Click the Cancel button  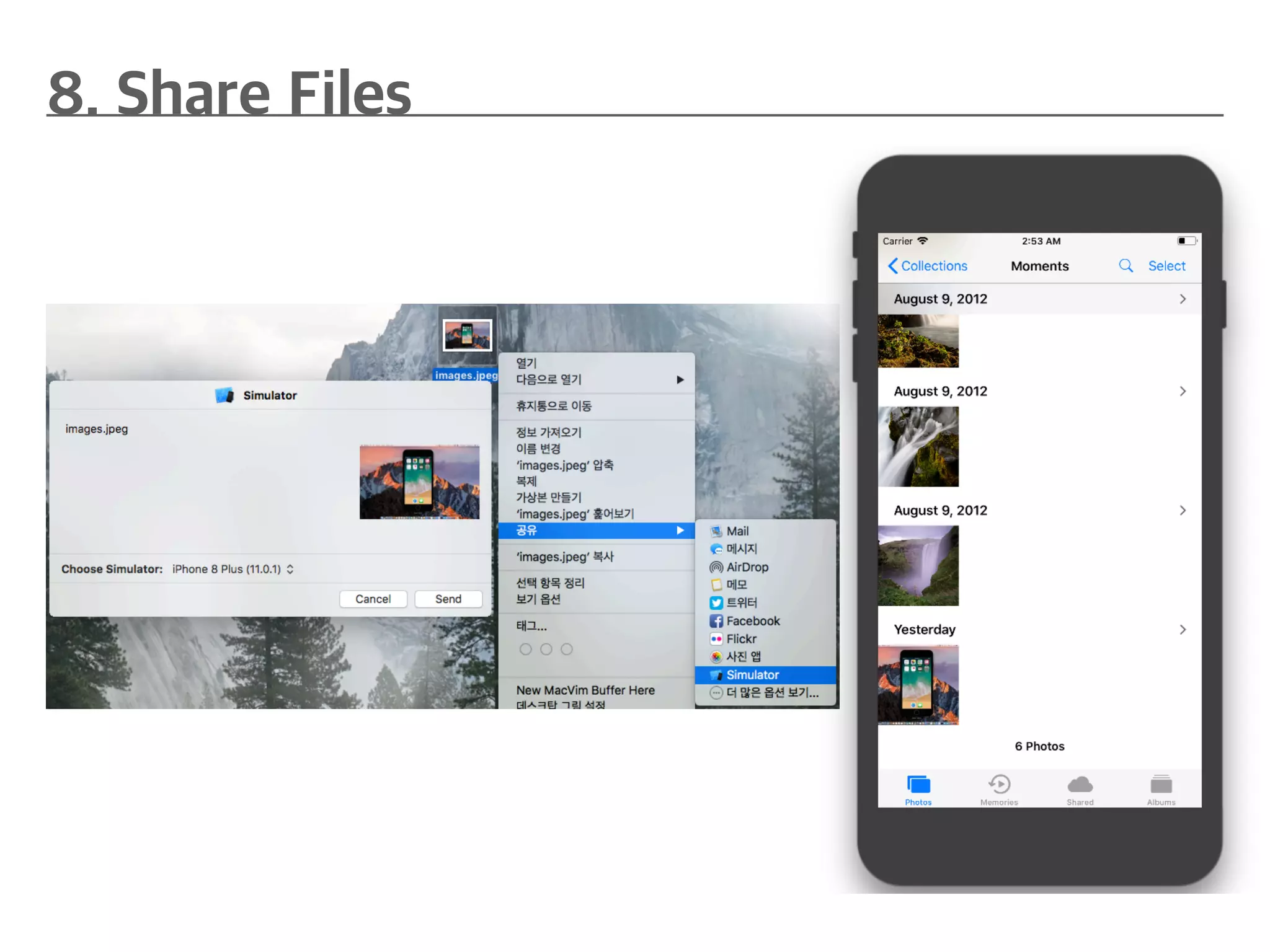tap(373, 599)
